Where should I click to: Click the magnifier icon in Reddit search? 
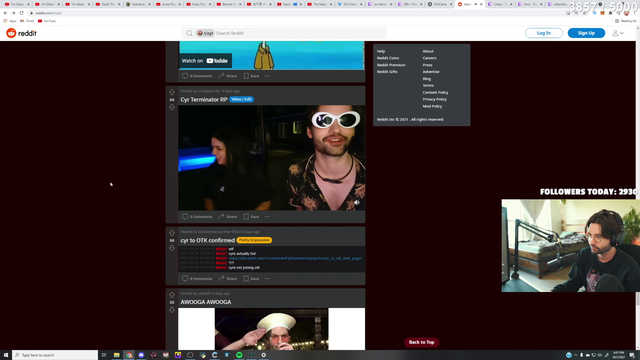click(x=189, y=33)
